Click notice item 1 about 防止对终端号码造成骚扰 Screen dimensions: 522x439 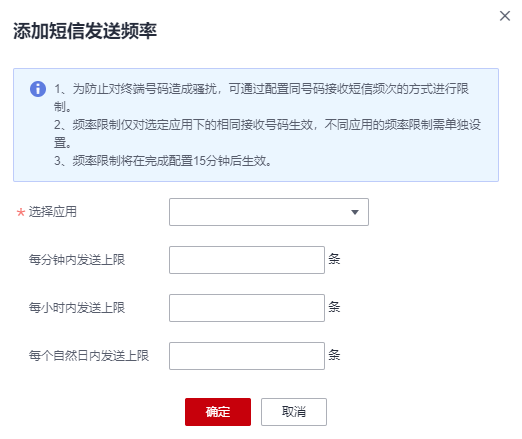tap(262, 98)
